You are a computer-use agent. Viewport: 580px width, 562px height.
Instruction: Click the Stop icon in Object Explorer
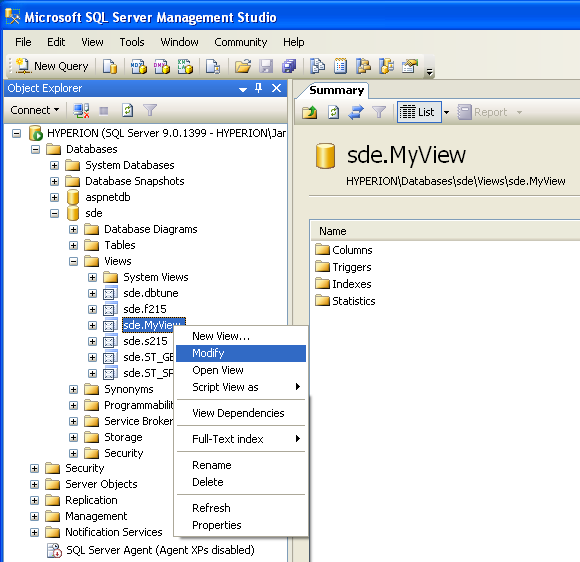point(104,110)
